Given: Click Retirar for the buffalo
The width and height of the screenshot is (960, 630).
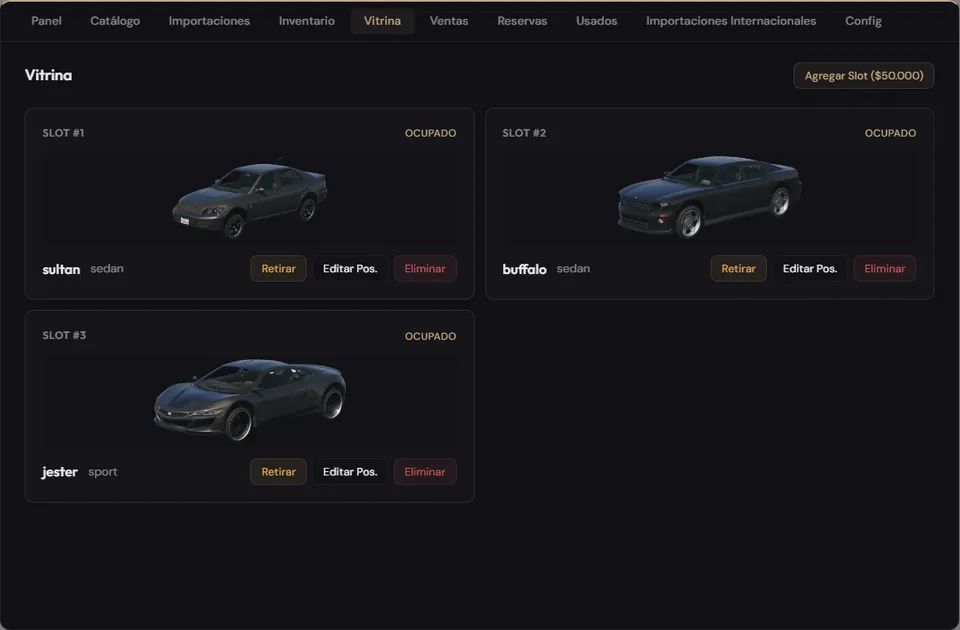Looking at the screenshot, I should [738, 269].
